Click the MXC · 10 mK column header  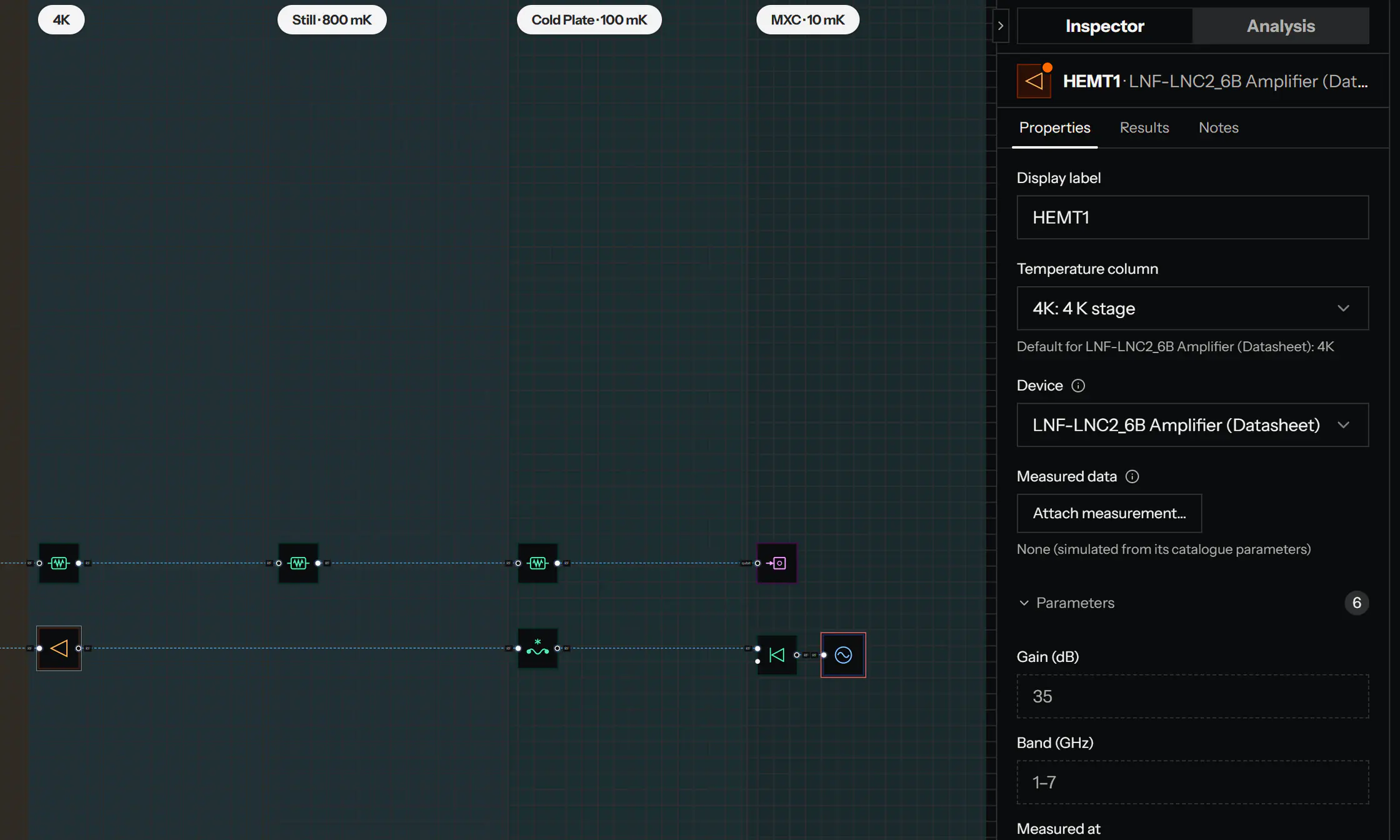click(x=807, y=20)
